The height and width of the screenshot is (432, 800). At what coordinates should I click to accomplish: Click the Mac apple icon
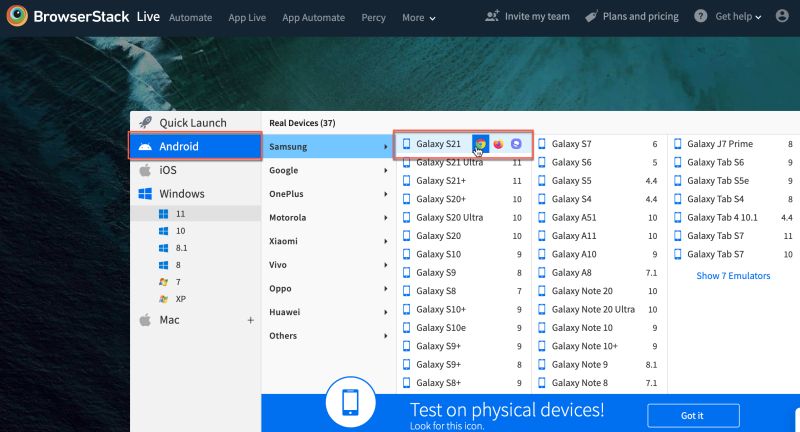pyautogui.click(x=145, y=320)
